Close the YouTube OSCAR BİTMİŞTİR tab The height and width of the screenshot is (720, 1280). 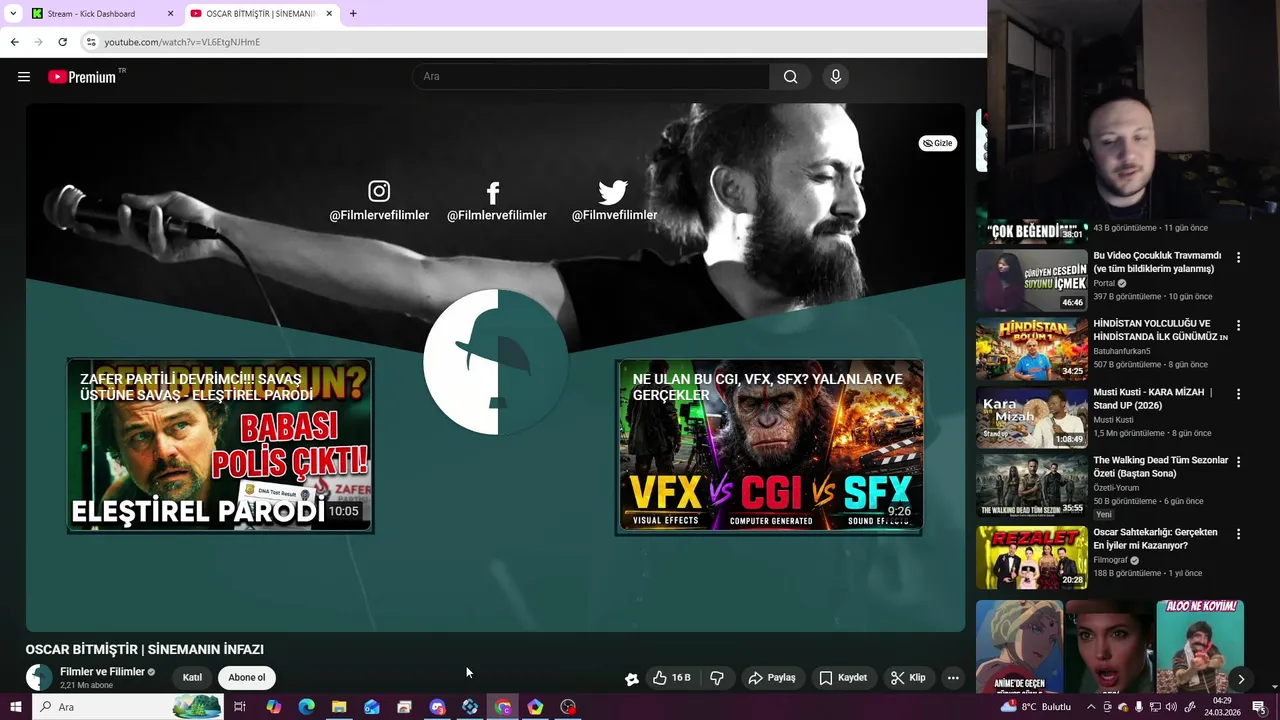click(x=329, y=14)
